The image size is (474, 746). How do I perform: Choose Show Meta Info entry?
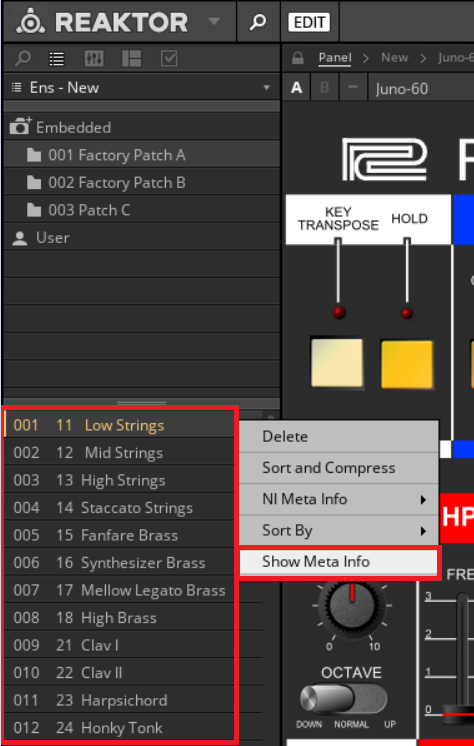[338, 562]
